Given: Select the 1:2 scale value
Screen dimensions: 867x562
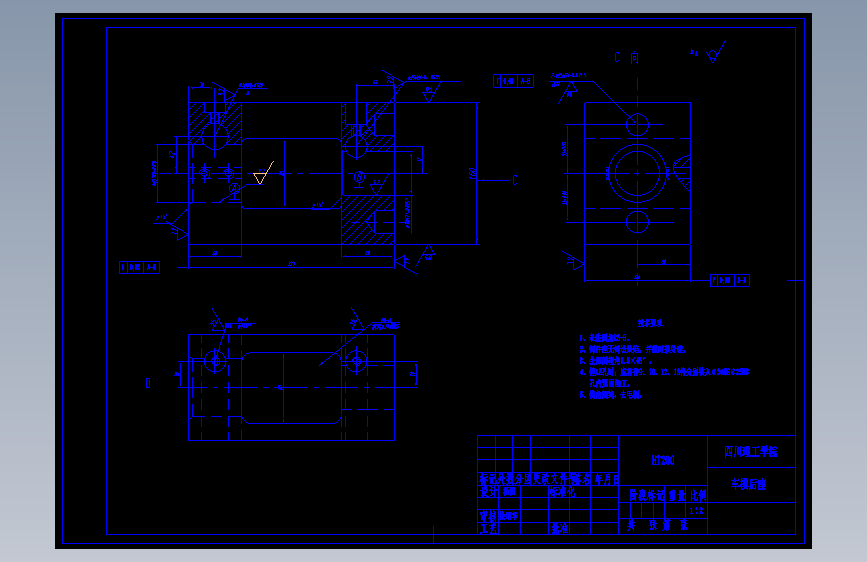Looking at the screenshot, I should click(x=696, y=511).
